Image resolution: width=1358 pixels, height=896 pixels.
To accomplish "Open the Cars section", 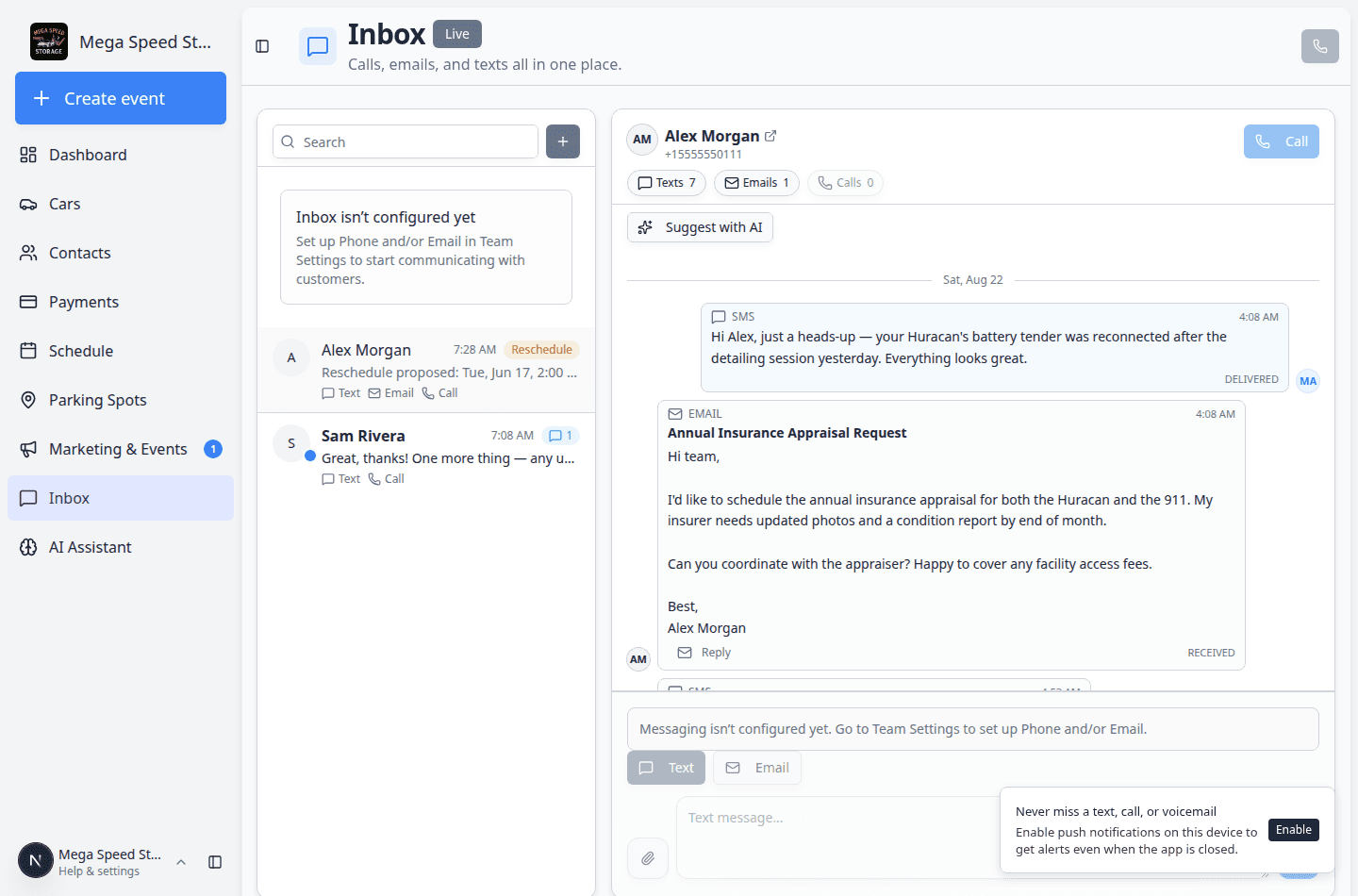I will point(121,204).
